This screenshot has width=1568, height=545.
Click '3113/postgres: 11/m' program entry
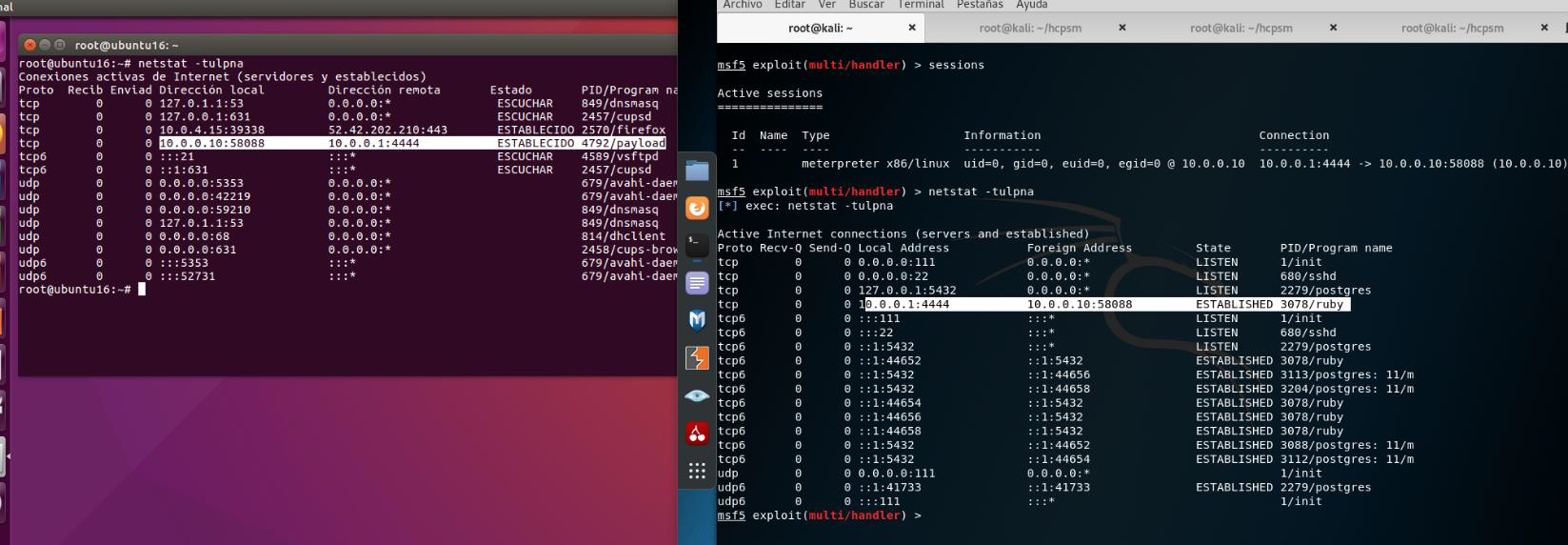[x=1347, y=374]
